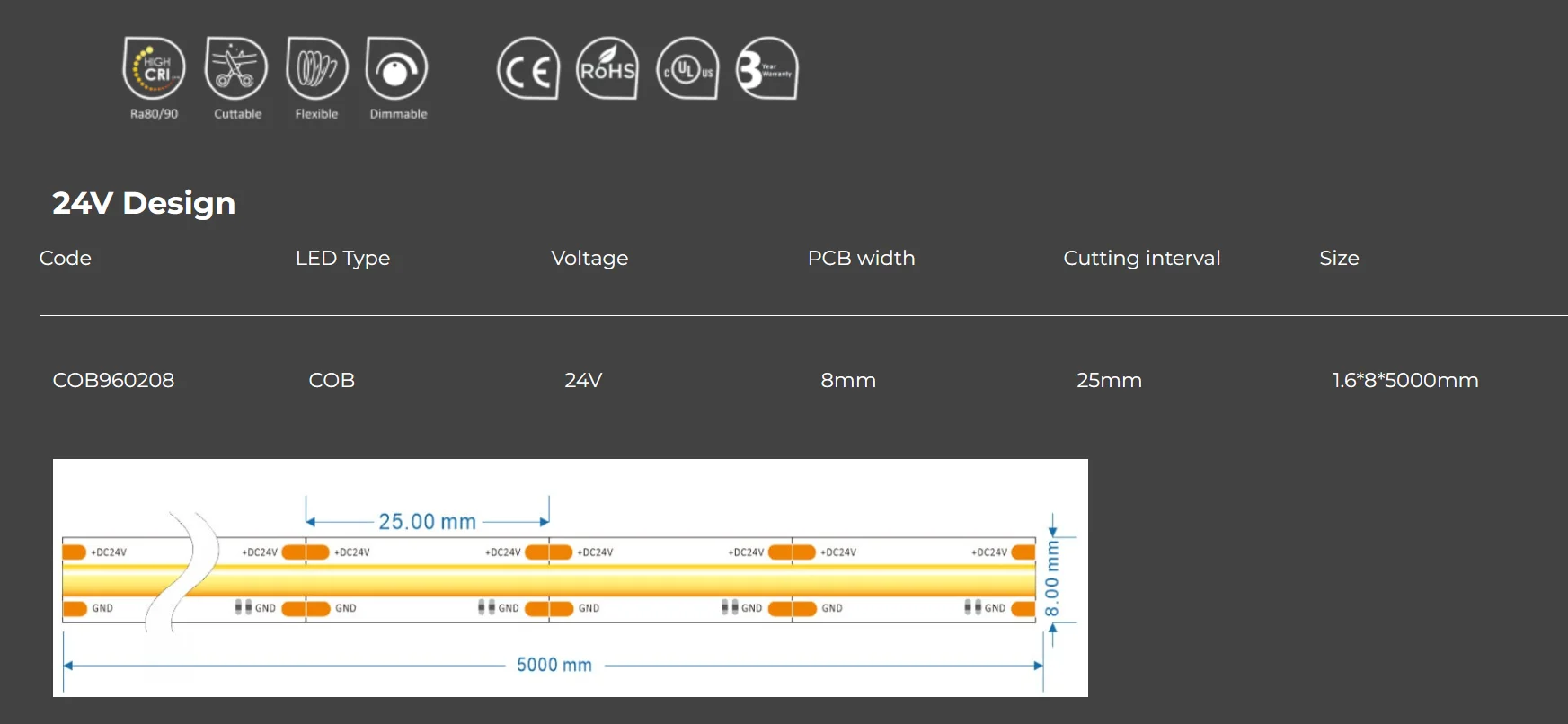Screen dimensions: 1568x724
Task: Click the LED Type column header
Action: click(342, 259)
